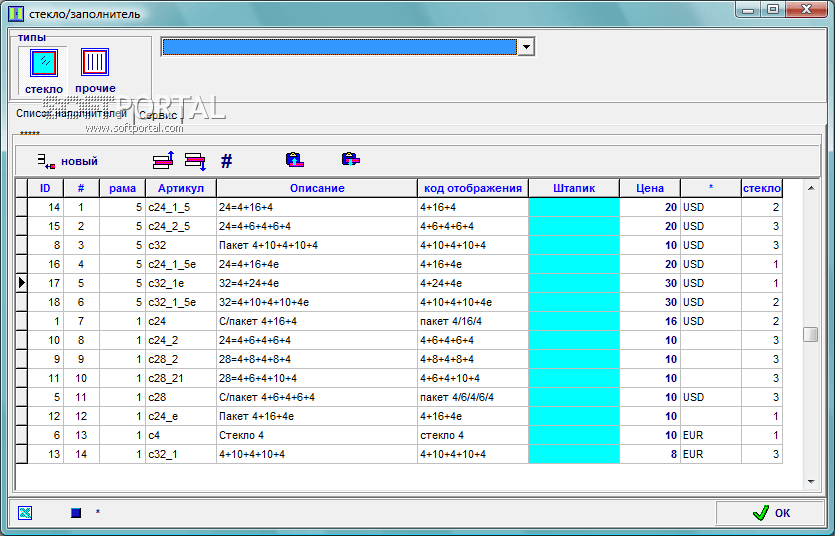Click scroll down arrow of table
835x536 pixels.
[811, 482]
